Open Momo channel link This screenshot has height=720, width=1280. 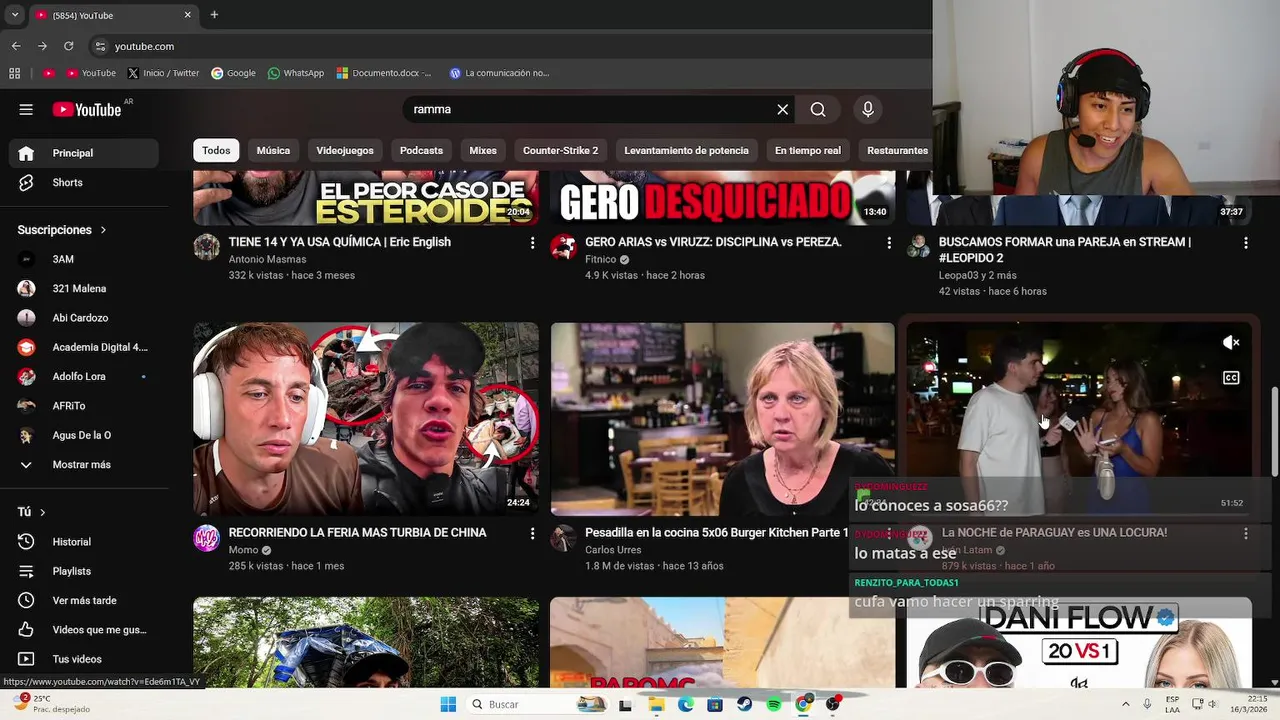[x=243, y=550]
